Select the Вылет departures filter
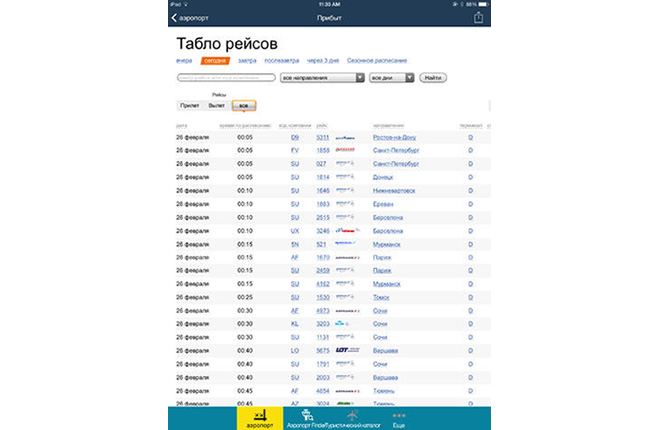The height and width of the screenshot is (430, 660). [216, 104]
